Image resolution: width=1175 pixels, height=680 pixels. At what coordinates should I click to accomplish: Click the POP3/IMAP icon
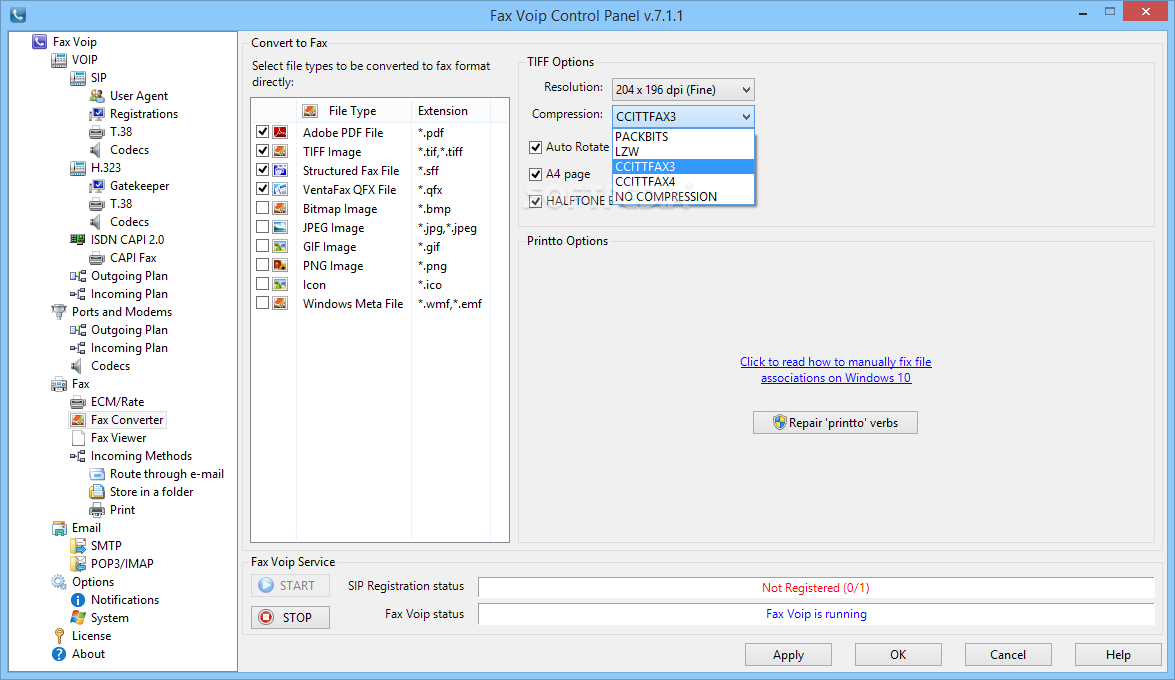pos(77,564)
